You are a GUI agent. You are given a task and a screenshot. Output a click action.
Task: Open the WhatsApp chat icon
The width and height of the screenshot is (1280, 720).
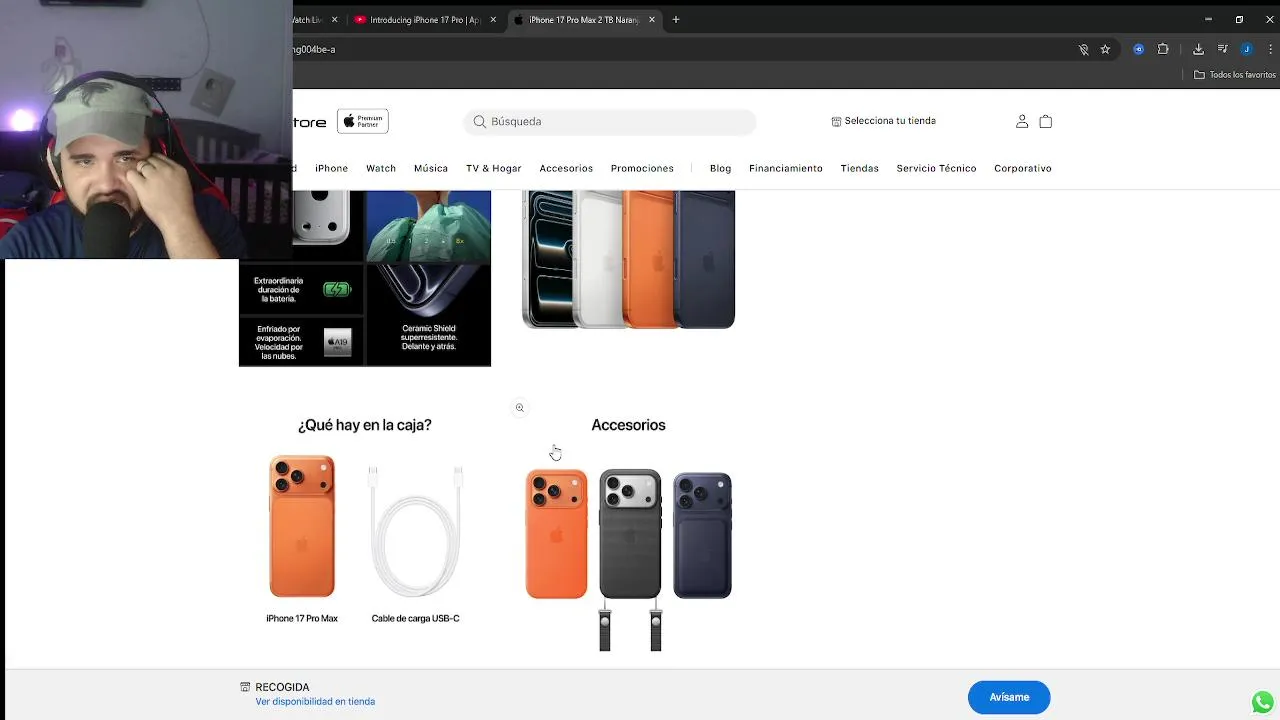[x=1263, y=702]
